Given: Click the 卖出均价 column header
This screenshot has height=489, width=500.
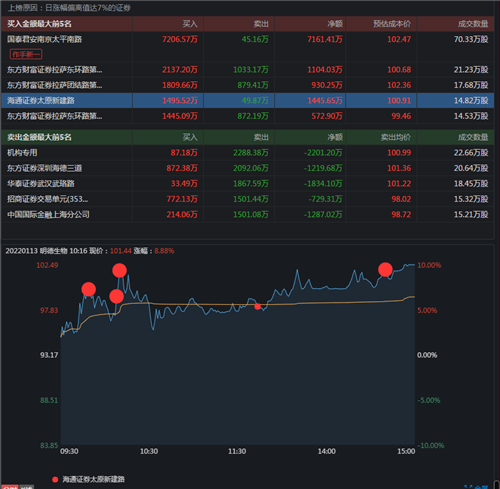Looking at the screenshot, I should (x=396, y=137).
